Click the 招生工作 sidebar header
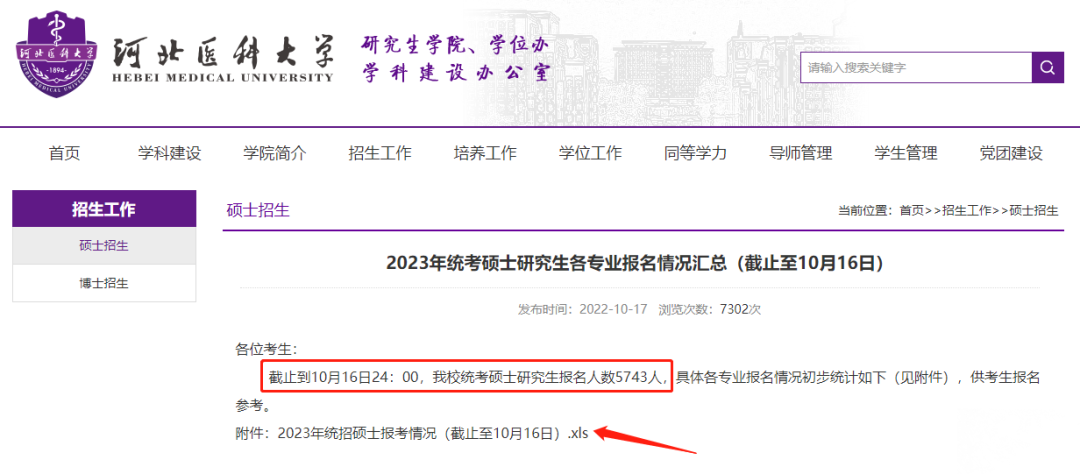The image size is (1080, 474). (x=104, y=209)
